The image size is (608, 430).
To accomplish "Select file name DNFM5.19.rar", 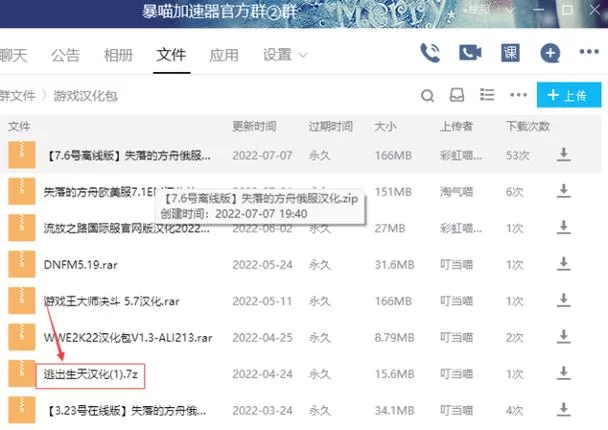I will pyautogui.click(x=81, y=265).
